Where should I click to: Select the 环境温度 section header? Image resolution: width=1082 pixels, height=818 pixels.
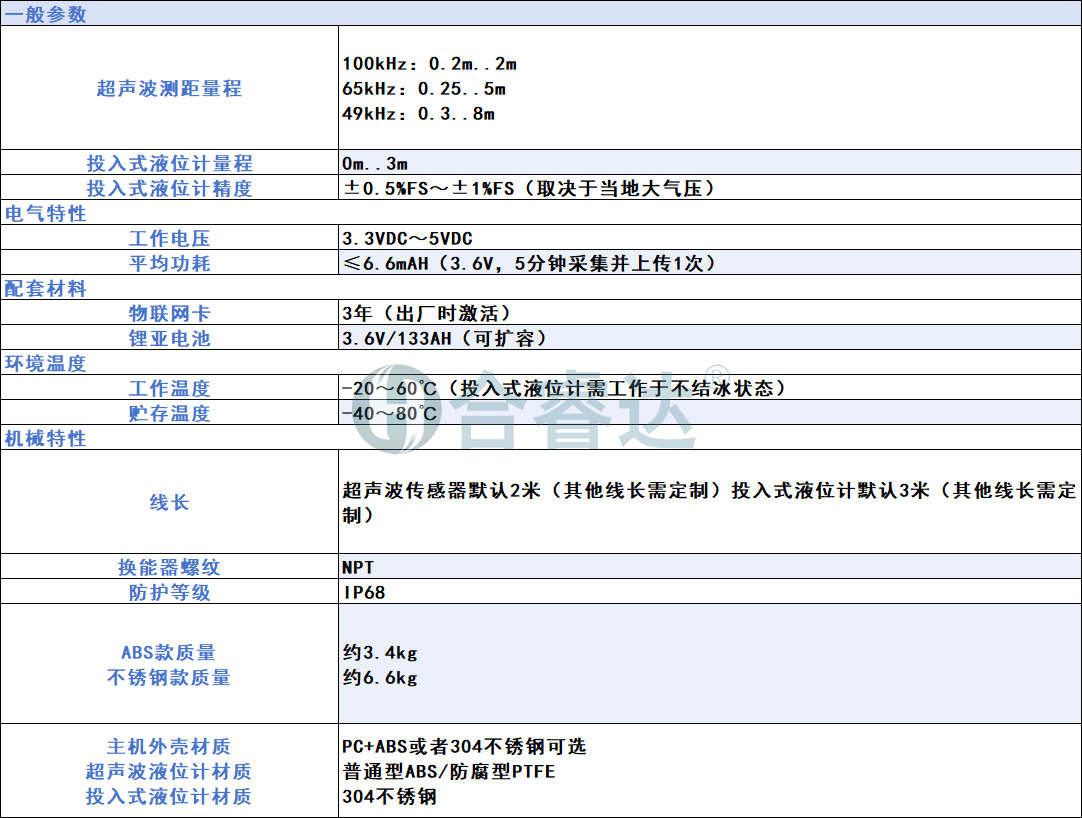[46, 364]
